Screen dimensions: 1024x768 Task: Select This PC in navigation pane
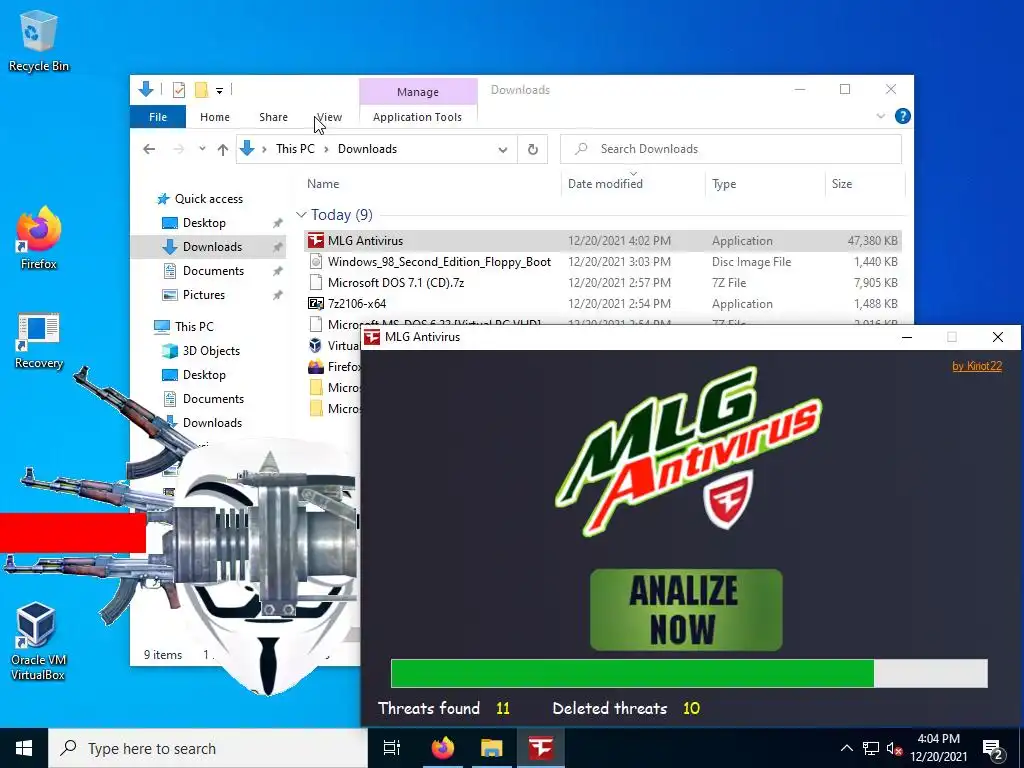pos(184,327)
